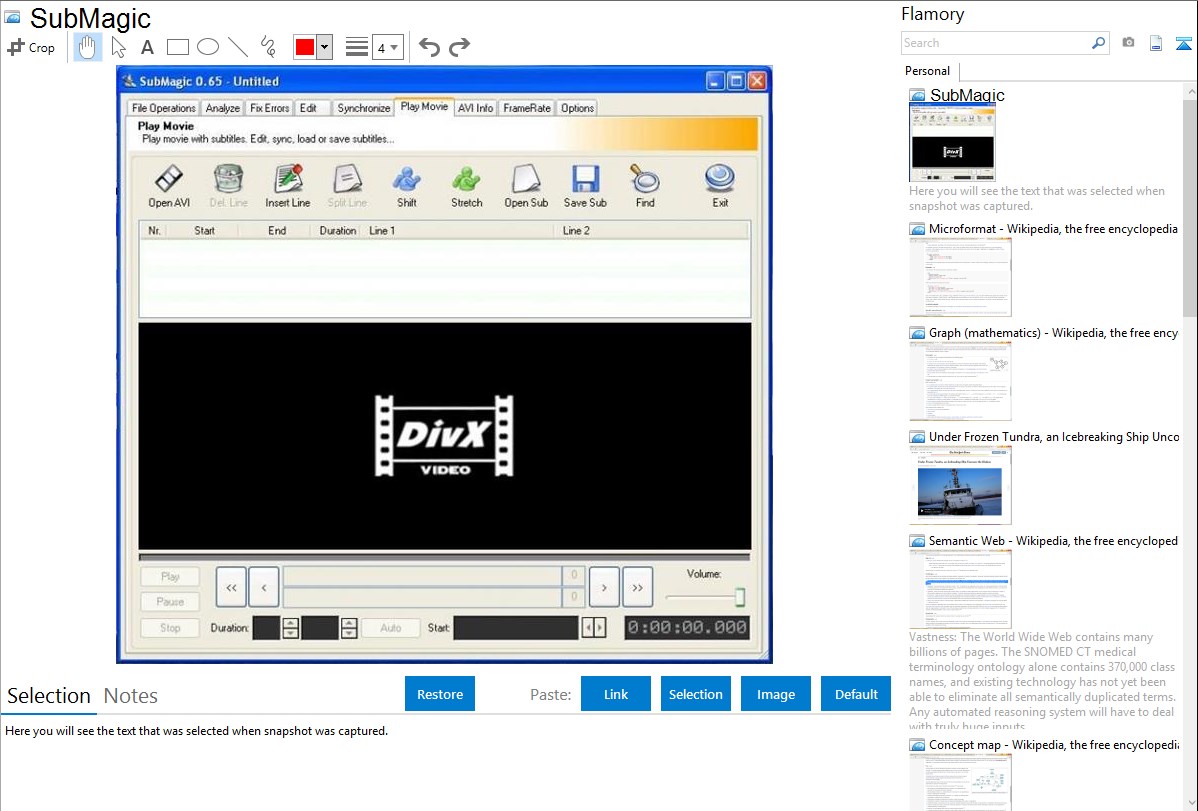Open the Synchronize tab
The height and width of the screenshot is (811, 1198).
click(364, 109)
